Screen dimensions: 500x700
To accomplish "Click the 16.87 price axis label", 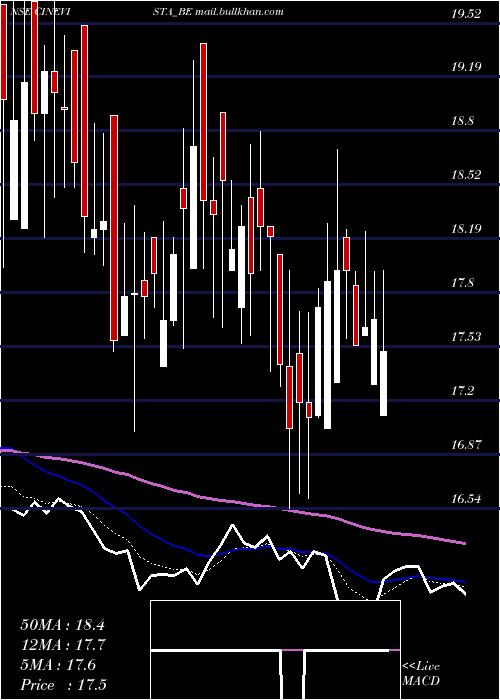I will coord(467,445).
